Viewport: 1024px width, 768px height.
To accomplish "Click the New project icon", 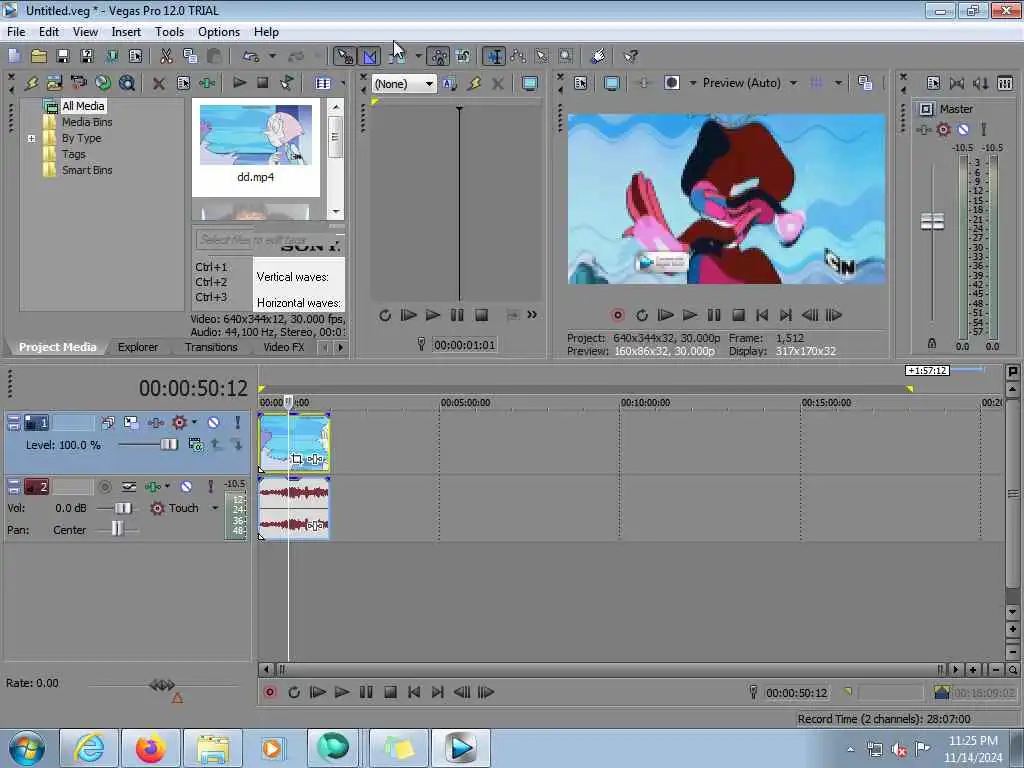I will pyautogui.click(x=14, y=56).
